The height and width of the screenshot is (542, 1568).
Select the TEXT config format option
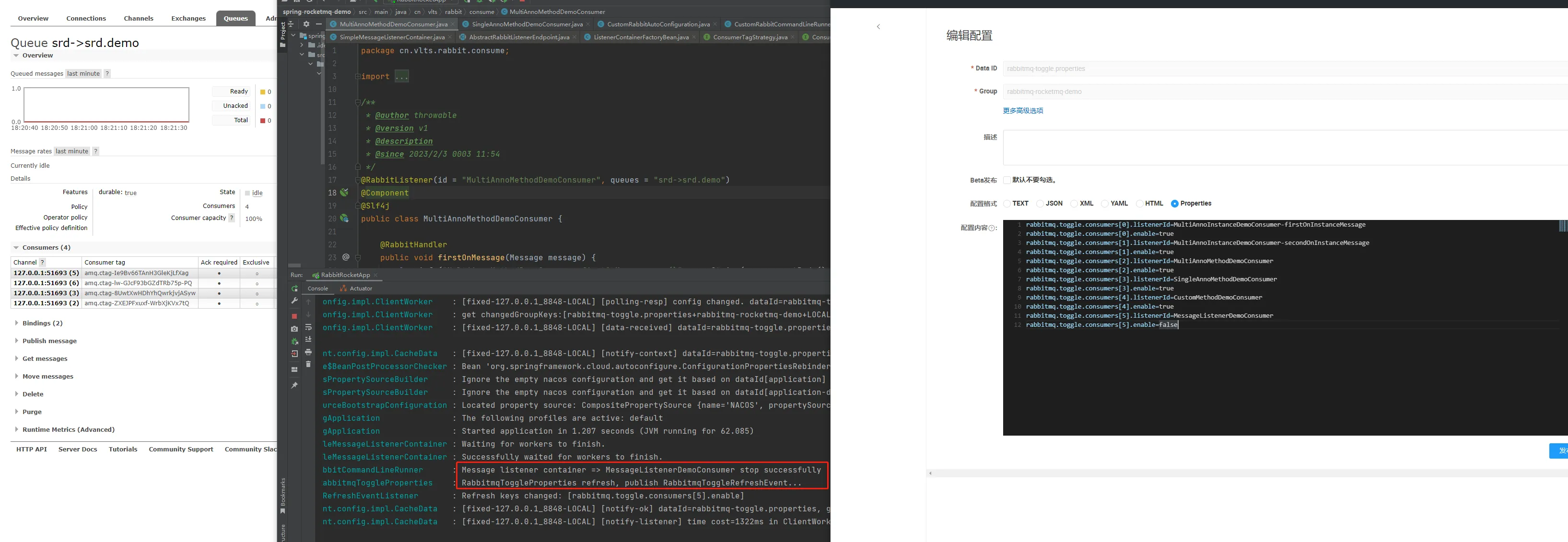[1007, 203]
